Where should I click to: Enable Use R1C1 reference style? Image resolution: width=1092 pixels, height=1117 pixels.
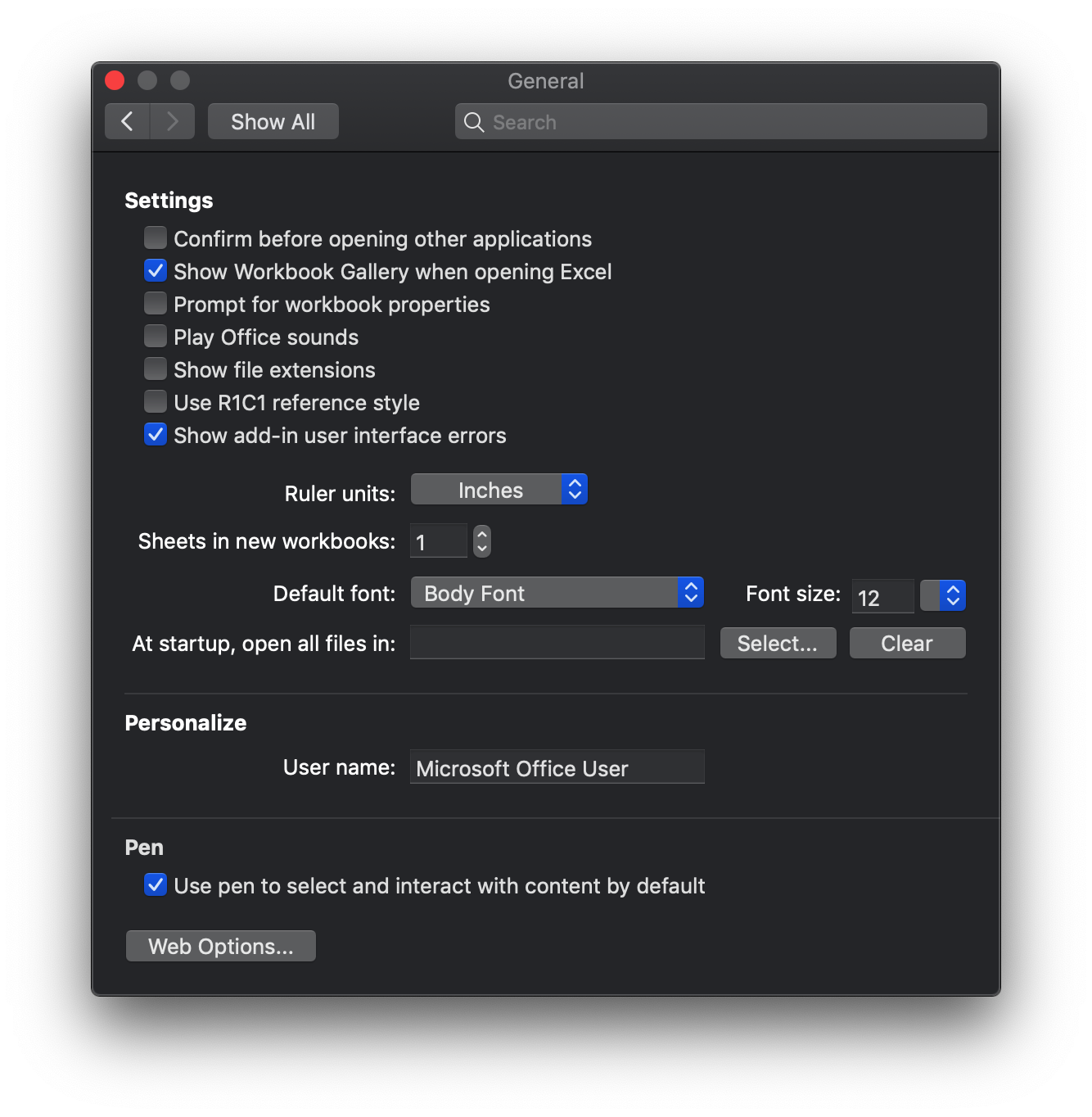coord(156,401)
